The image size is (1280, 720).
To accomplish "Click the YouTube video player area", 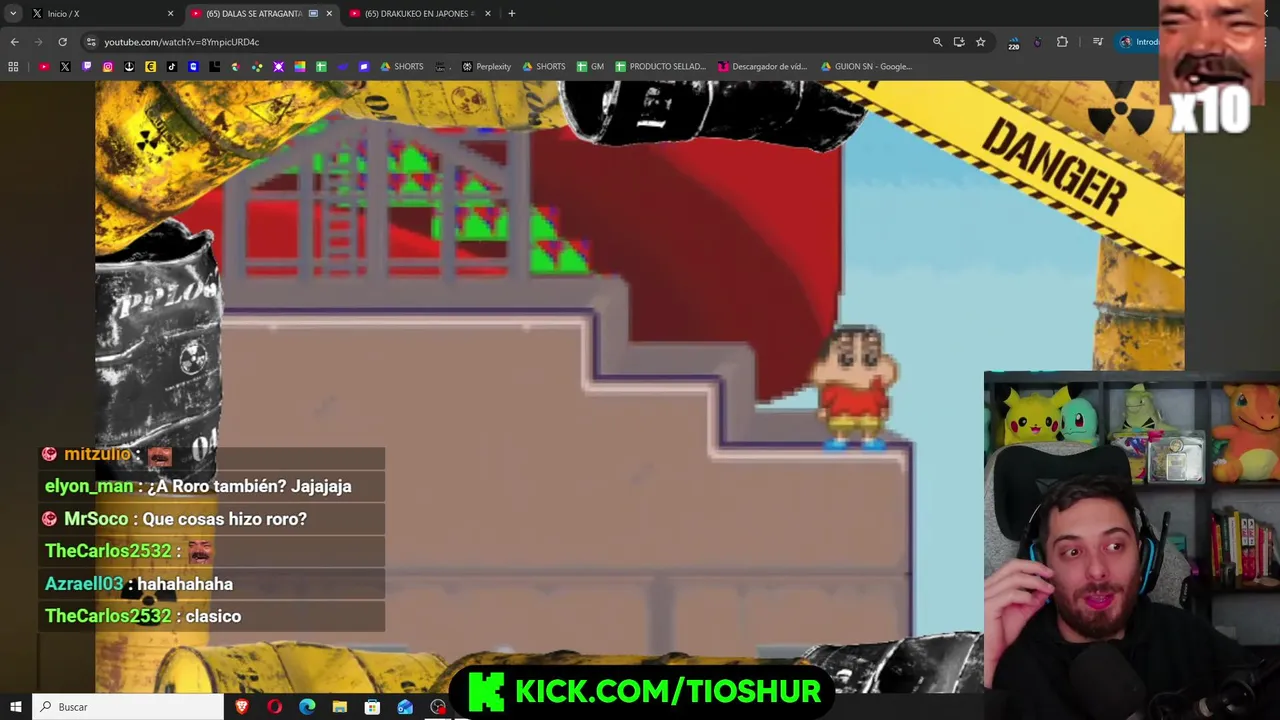I will click(x=640, y=385).
